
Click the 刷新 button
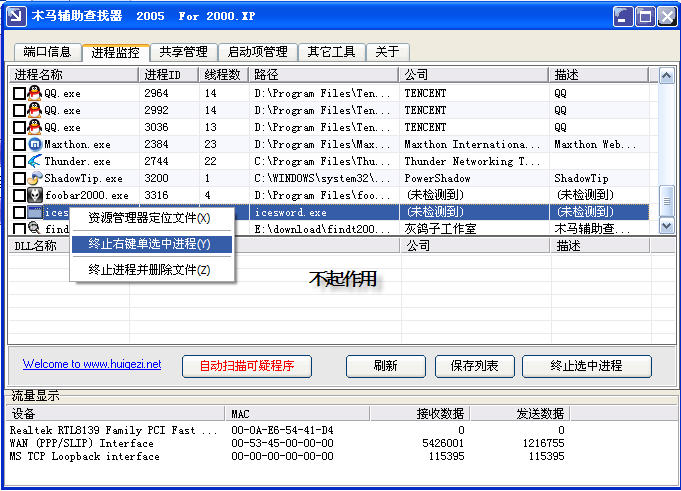click(386, 366)
